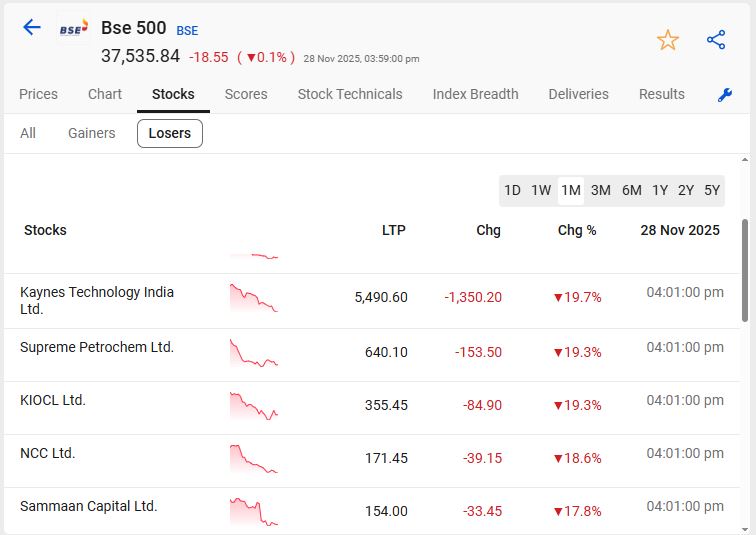Click the BSE 500 logo icon
Viewport: 756px width, 535px height.
pyautogui.click(x=73, y=29)
